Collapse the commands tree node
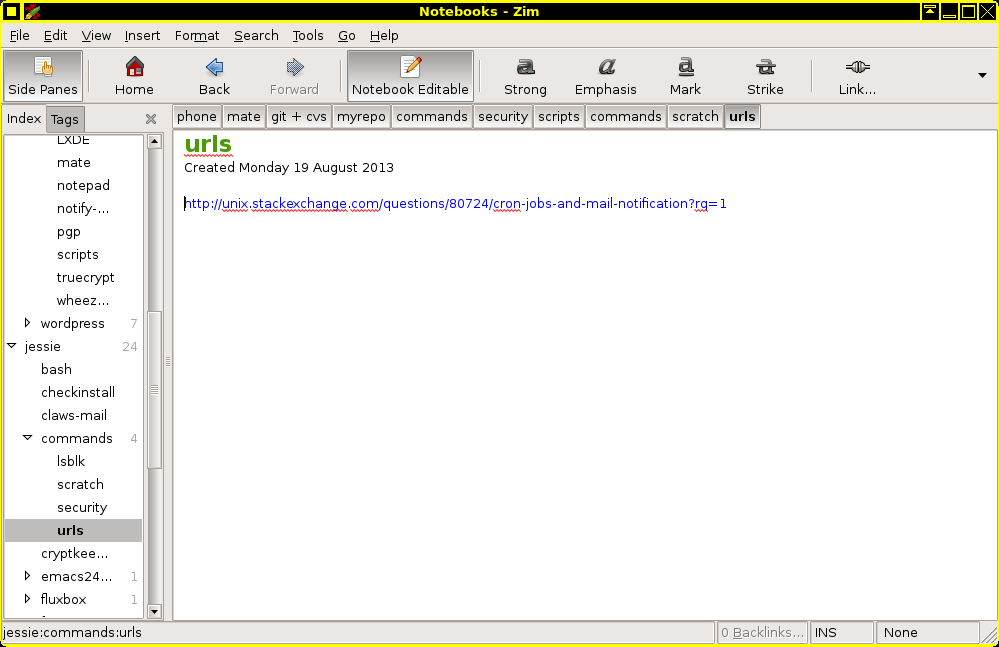 coord(27,437)
